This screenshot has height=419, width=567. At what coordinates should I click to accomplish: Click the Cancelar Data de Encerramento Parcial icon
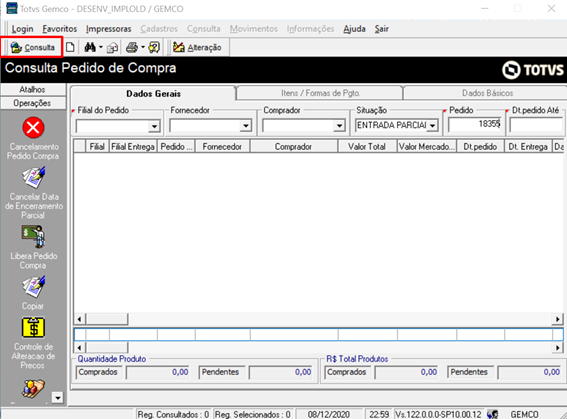point(34,178)
